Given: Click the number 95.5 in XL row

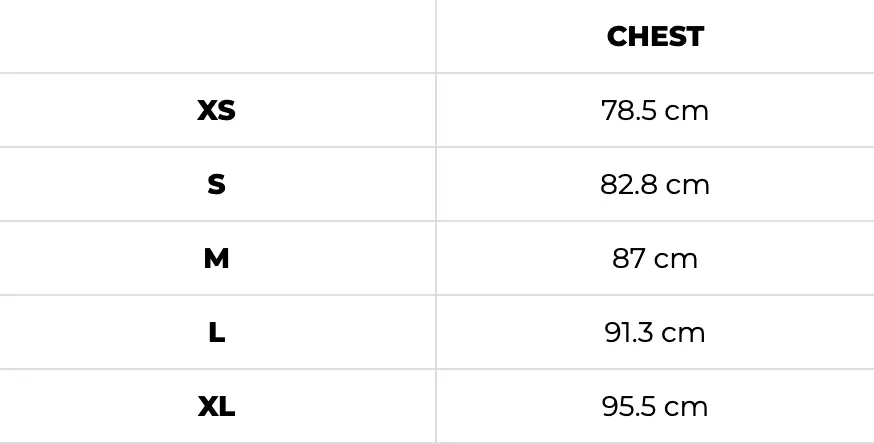Looking at the screenshot, I should 629,407.
